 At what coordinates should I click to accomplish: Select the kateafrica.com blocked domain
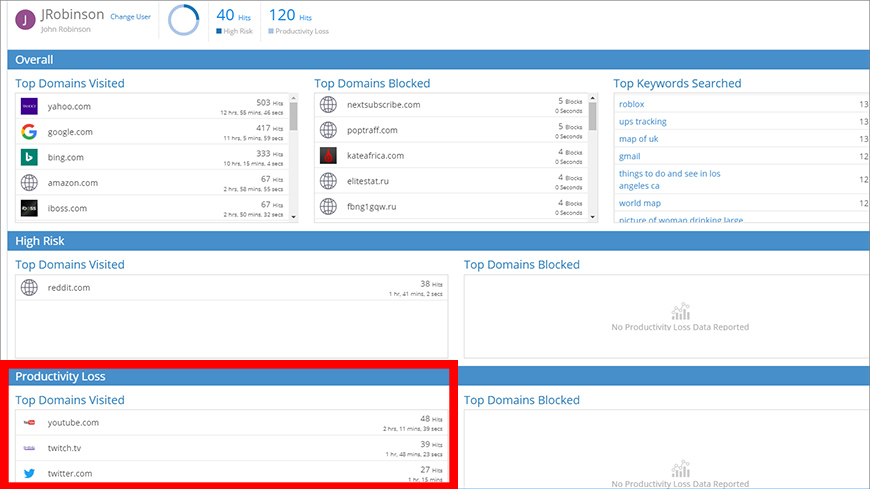point(451,155)
